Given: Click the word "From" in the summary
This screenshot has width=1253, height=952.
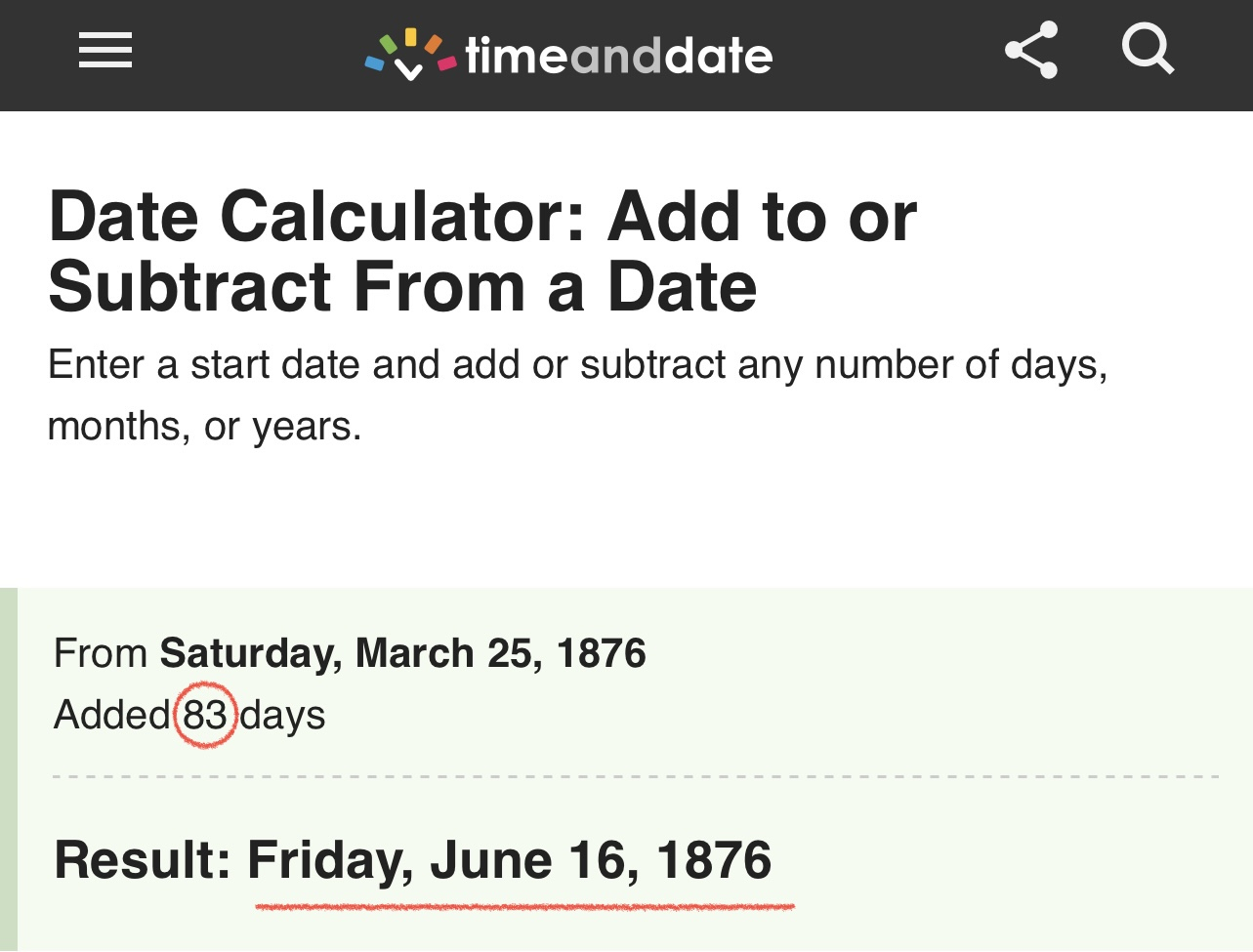Looking at the screenshot, I should (101, 653).
